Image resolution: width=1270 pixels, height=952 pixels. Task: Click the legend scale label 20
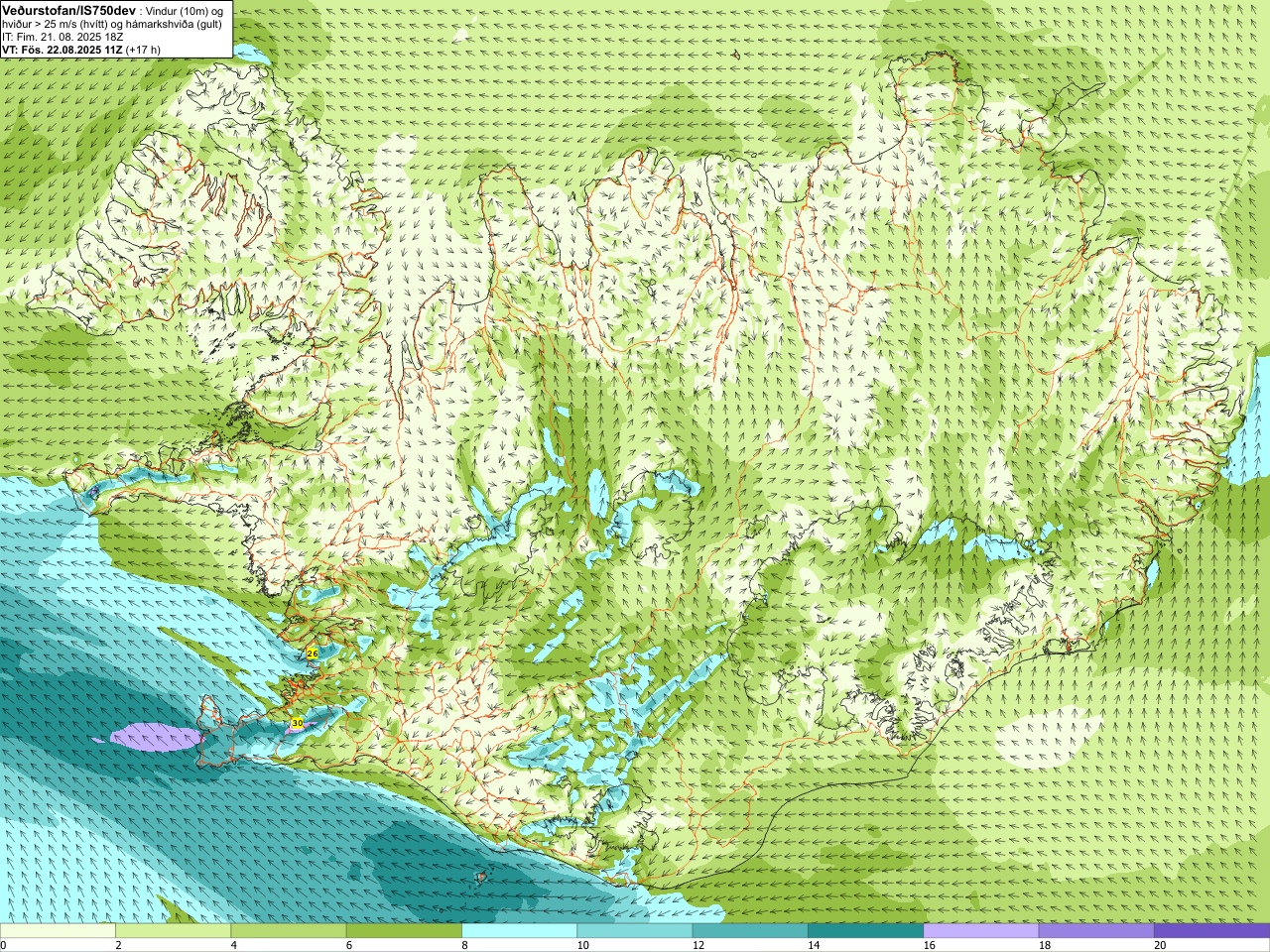point(1160,945)
